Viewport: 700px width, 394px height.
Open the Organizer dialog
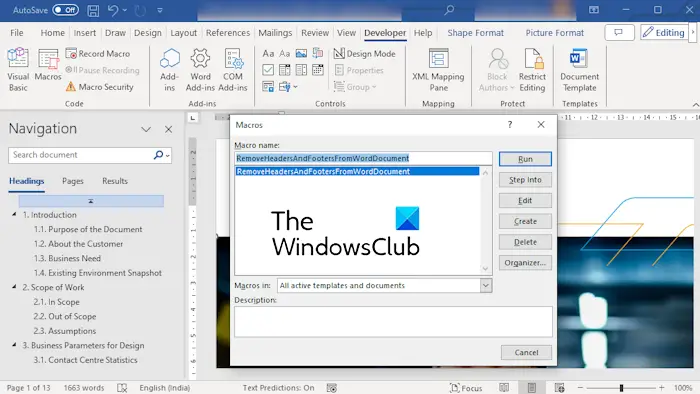525,263
